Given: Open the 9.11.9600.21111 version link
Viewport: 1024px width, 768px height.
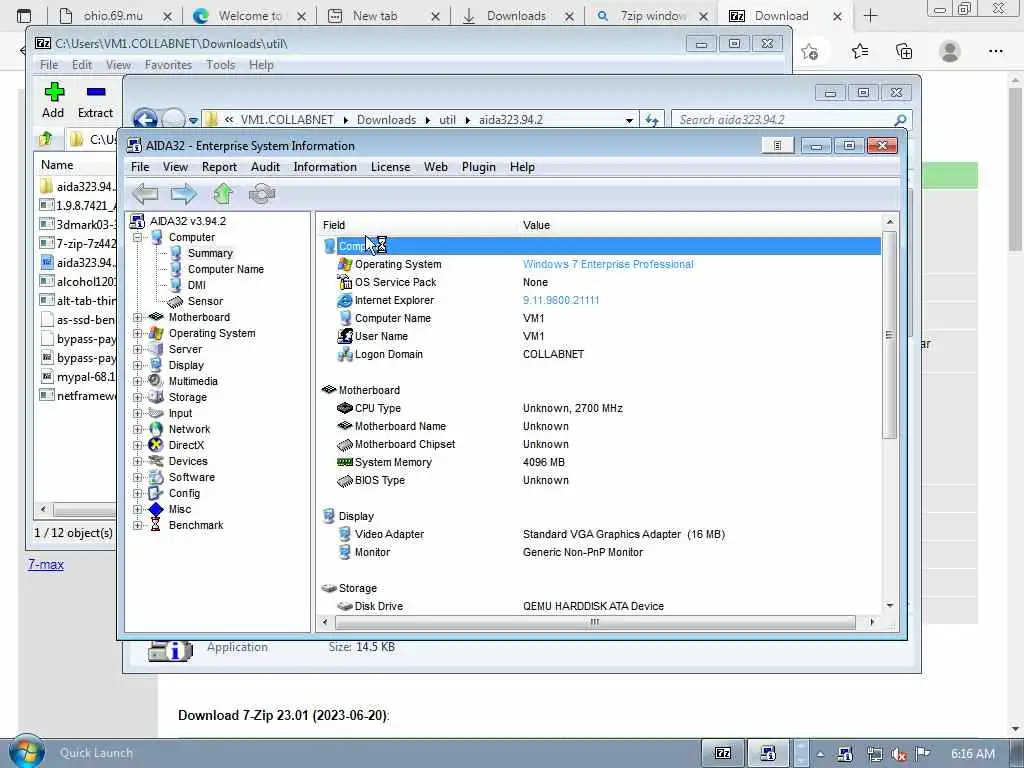Looking at the screenshot, I should (561, 300).
